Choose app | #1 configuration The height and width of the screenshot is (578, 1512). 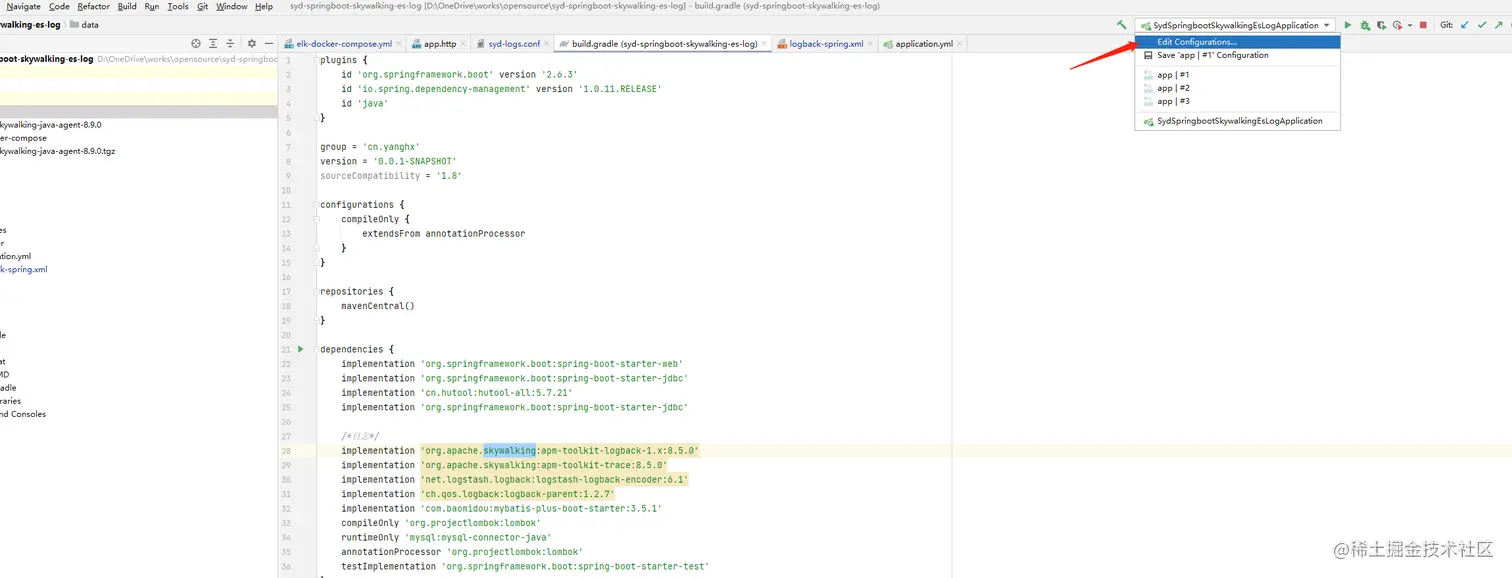[x=1237, y=75]
